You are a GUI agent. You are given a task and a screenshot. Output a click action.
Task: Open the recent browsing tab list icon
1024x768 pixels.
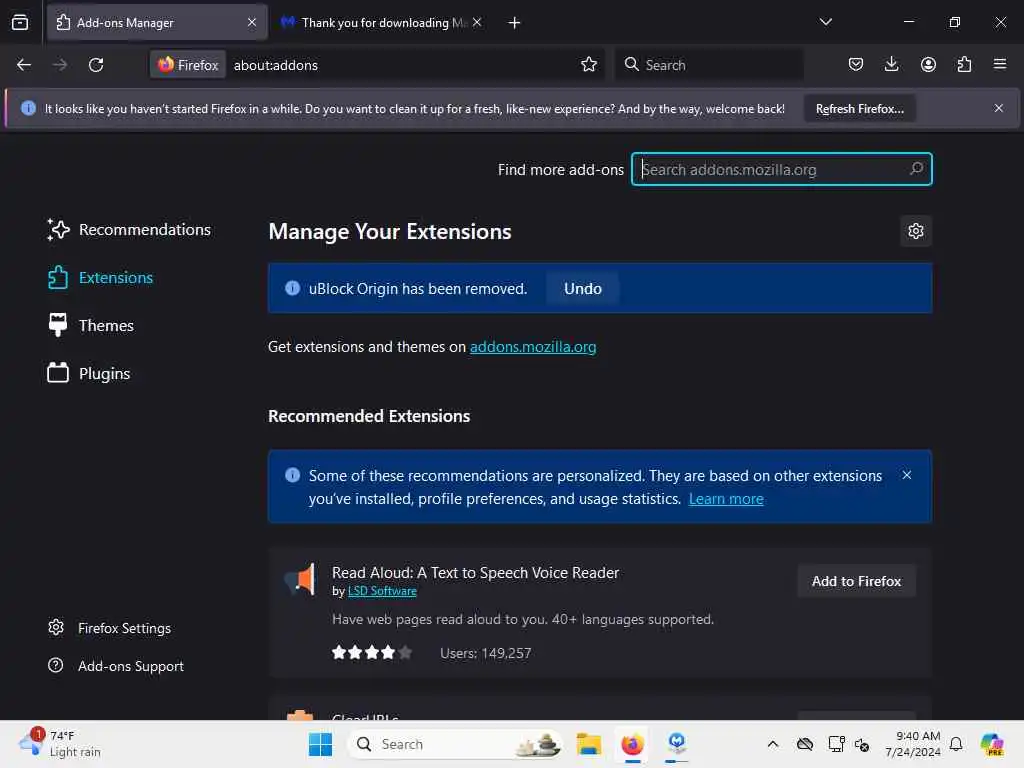click(20, 22)
